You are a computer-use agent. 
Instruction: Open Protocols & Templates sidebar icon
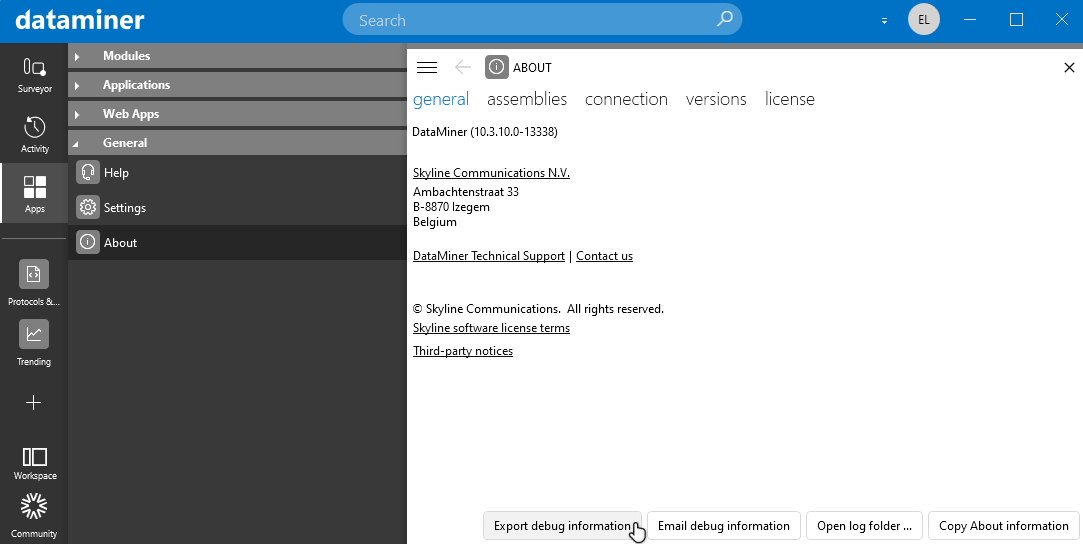tap(34, 283)
